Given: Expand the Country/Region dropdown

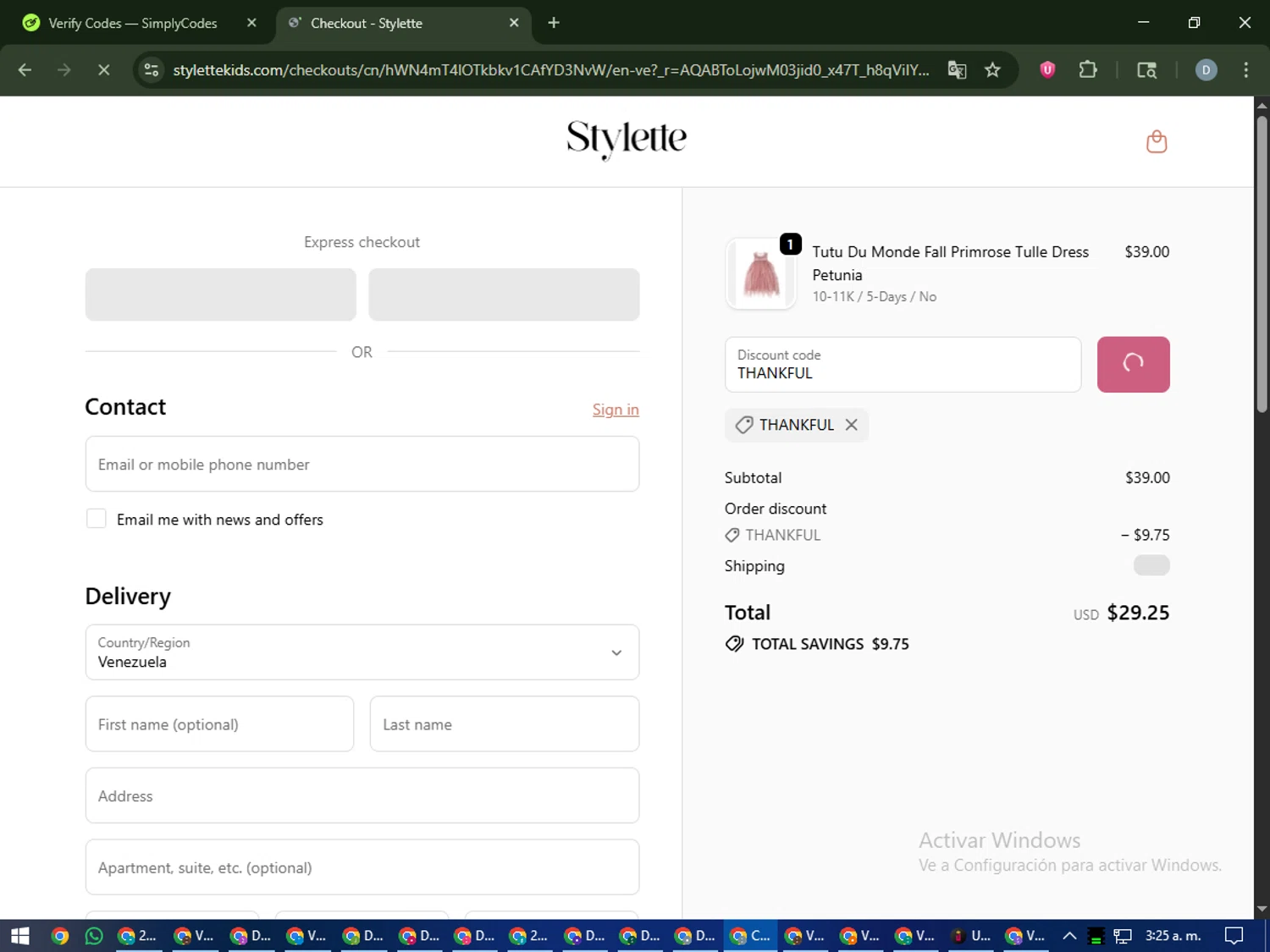Looking at the screenshot, I should pyautogui.click(x=362, y=652).
